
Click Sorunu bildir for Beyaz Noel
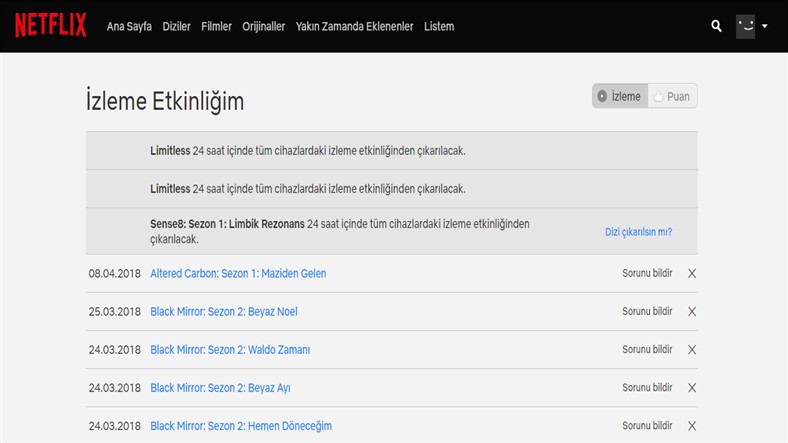[647, 311]
